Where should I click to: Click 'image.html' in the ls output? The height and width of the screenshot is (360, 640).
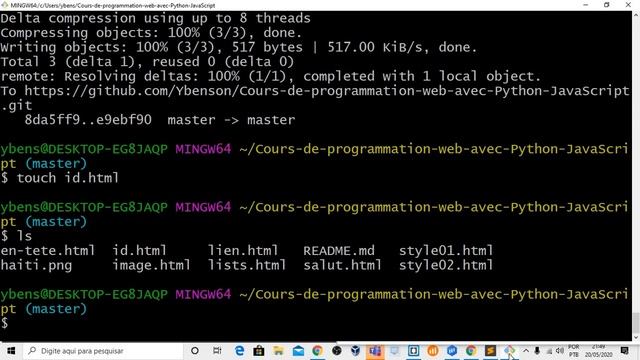coord(151,265)
